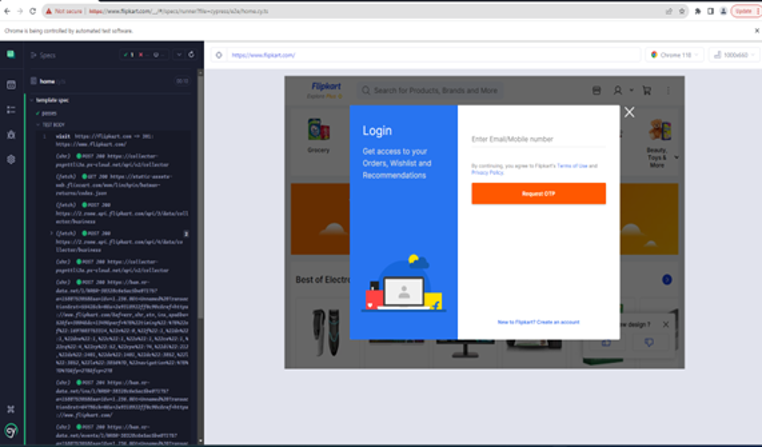
Task: Open the Privacy Policy link
Action: (487, 172)
